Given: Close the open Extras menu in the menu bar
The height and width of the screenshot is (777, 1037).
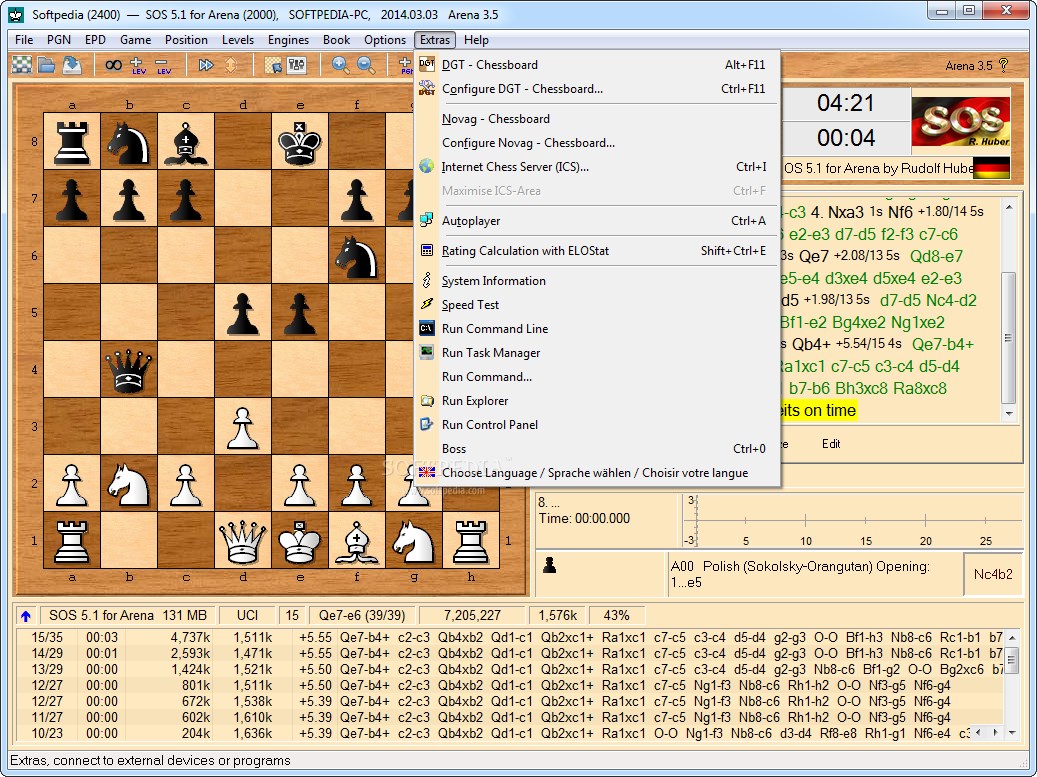Looking at the screenshot, I should [435, 40].
